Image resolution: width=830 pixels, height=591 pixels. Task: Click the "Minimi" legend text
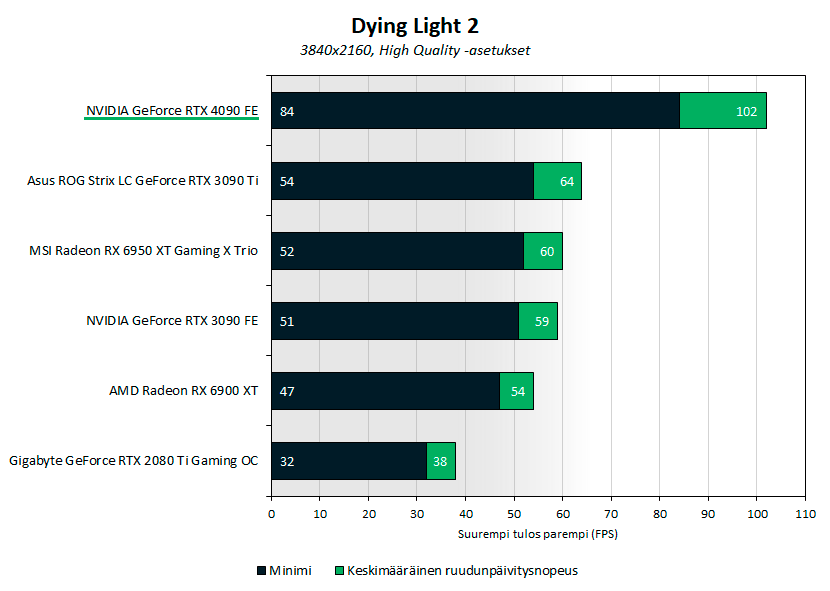(x=290, y=570)
